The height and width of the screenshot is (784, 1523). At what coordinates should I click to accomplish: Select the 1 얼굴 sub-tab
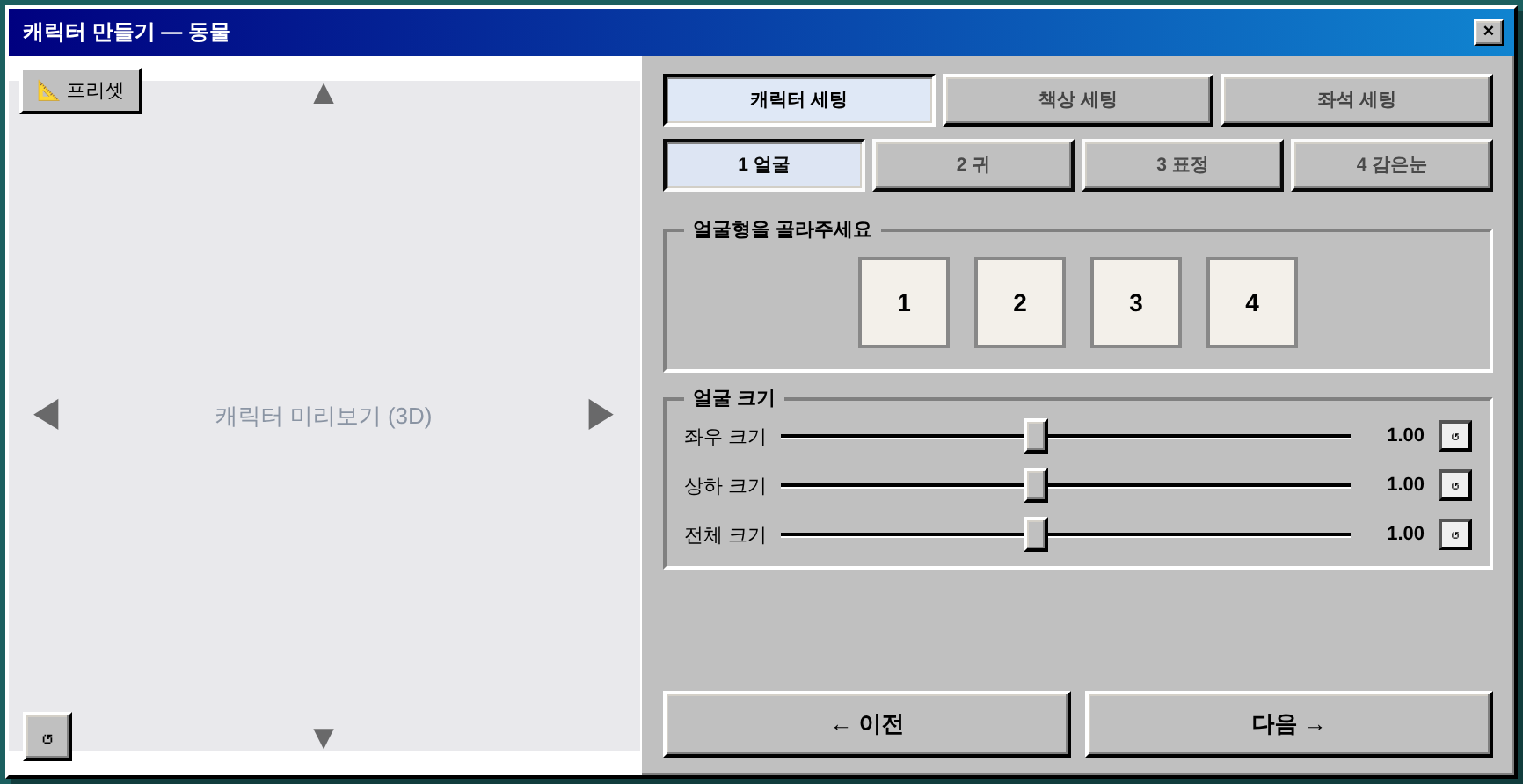click(x=764, y=165)
